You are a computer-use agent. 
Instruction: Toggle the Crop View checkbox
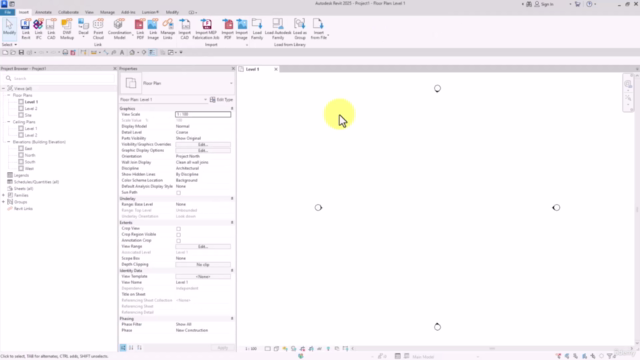(x=178, y=229)
